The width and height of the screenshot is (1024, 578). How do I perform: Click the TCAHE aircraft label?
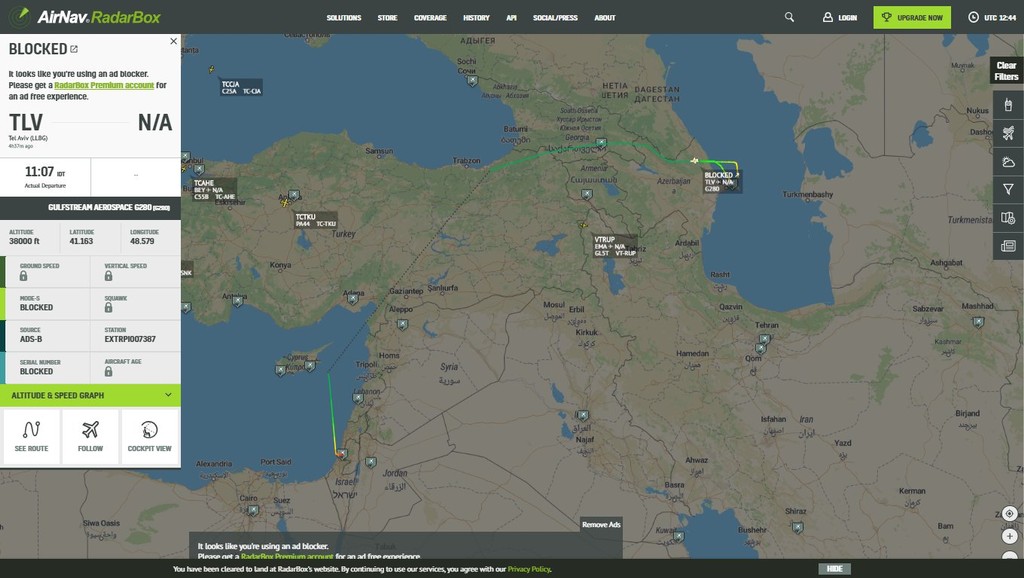215,189
